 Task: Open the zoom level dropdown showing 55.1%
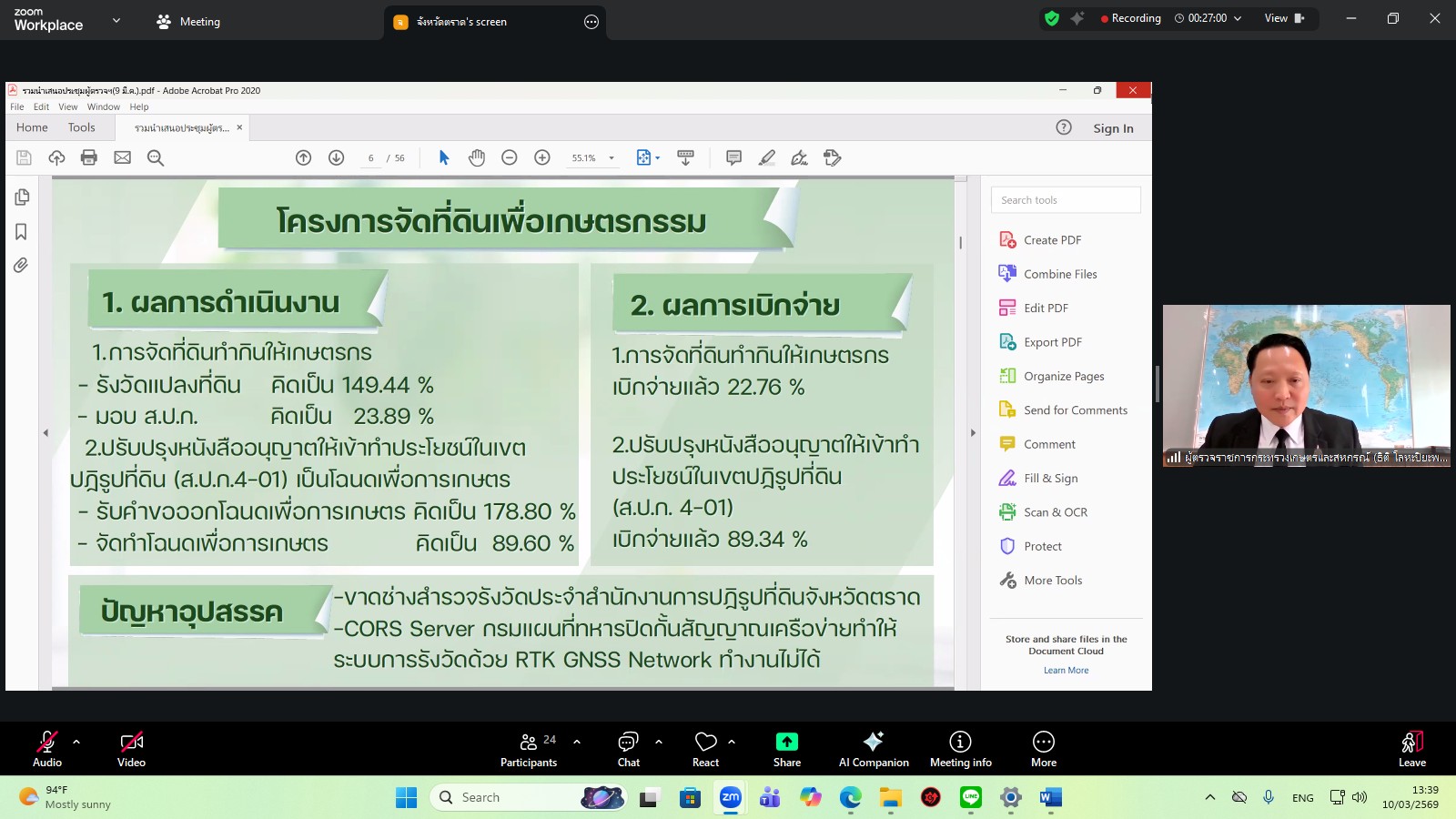592,157
